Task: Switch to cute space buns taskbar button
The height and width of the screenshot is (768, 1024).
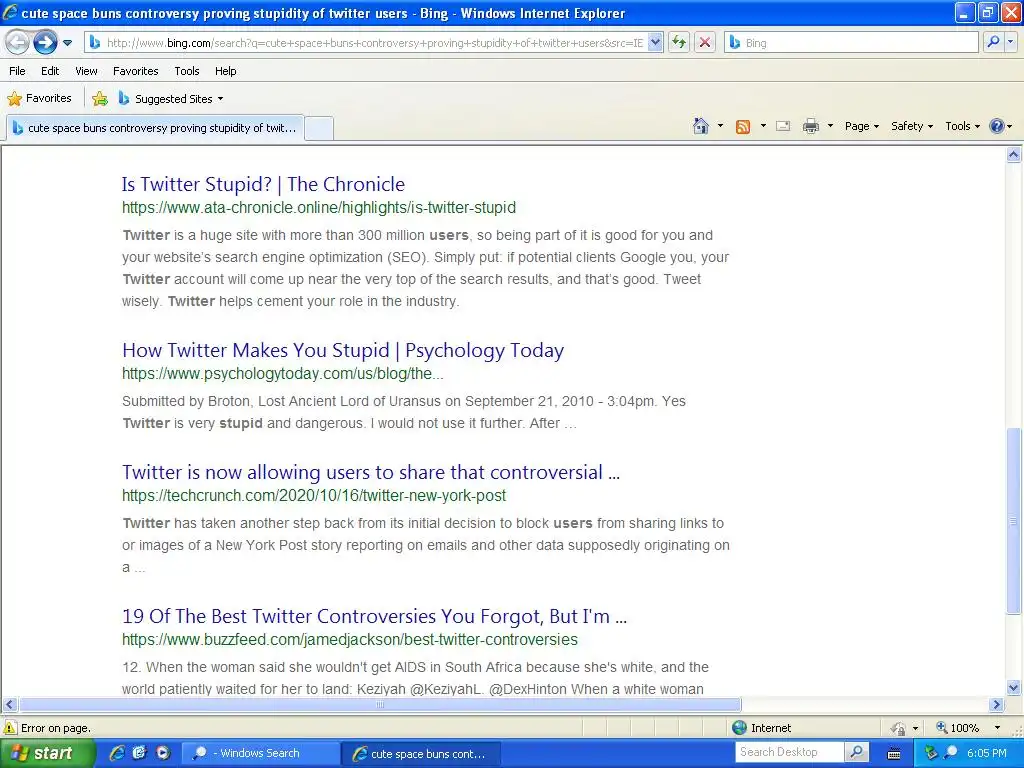Action: coord(421,753)
